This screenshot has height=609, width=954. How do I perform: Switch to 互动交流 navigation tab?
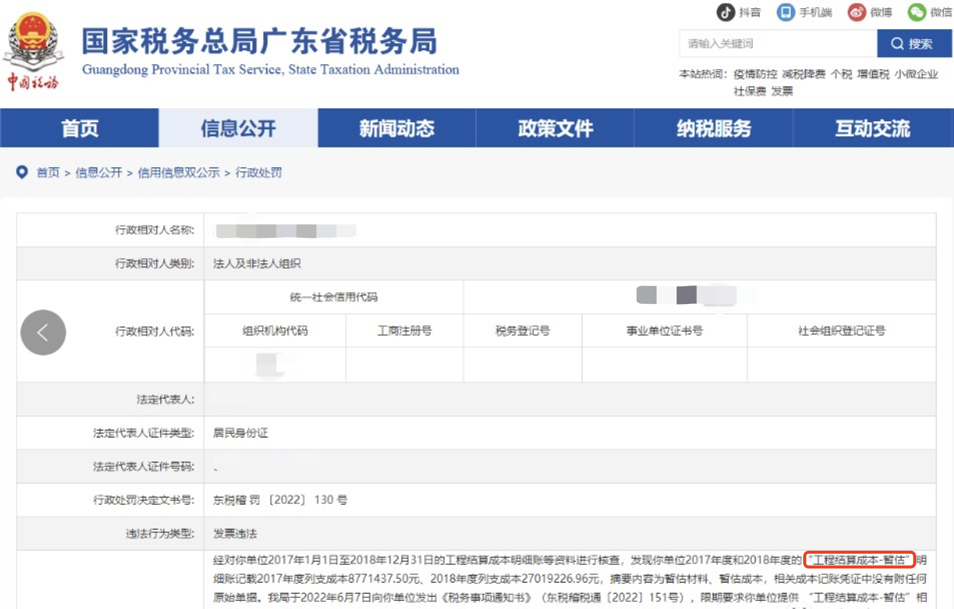[x=873, y=129]
